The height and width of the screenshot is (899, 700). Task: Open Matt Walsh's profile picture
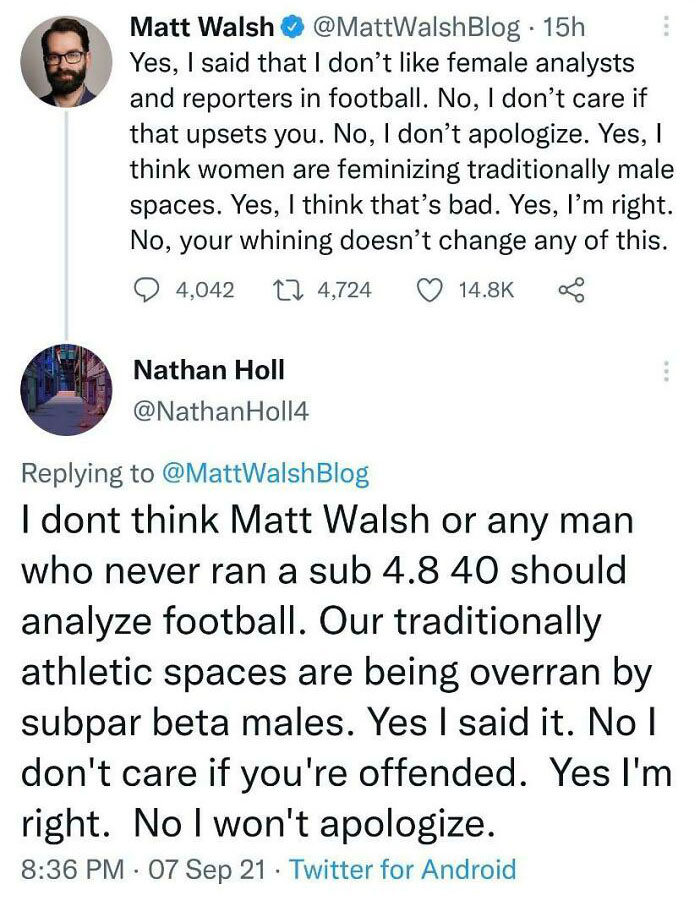coord(66,61)
